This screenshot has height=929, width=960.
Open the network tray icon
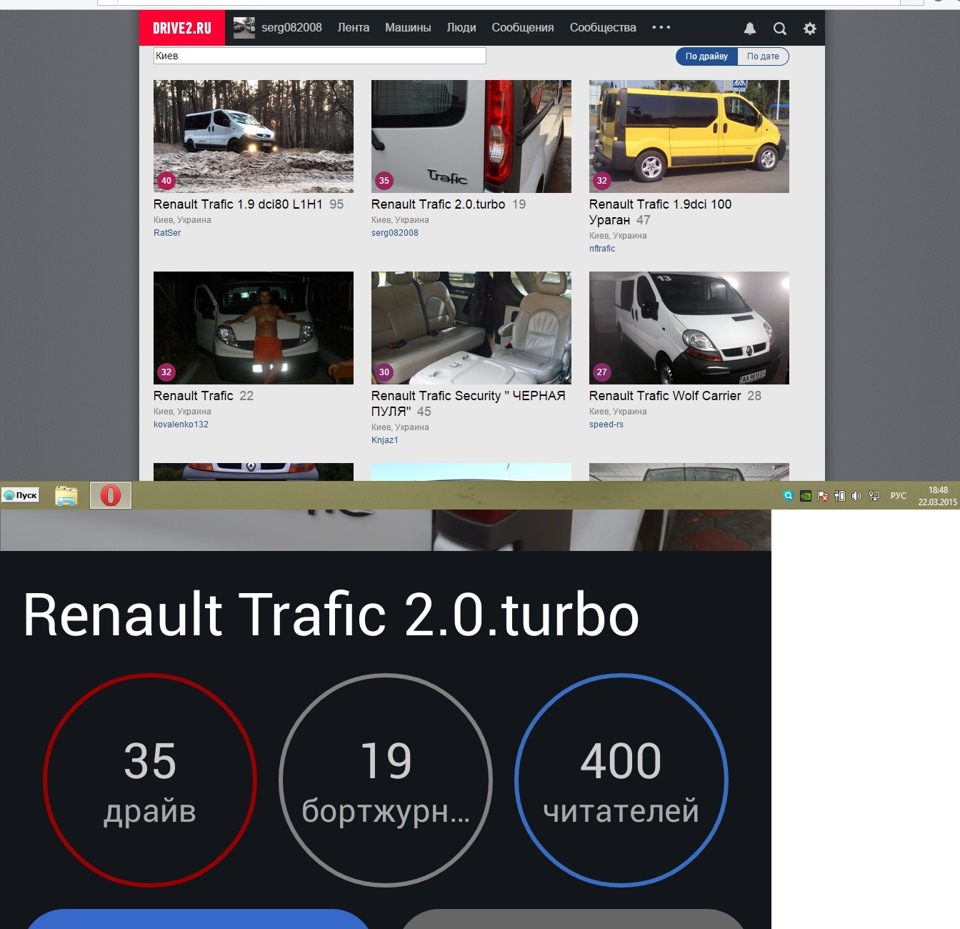(874, 496)
